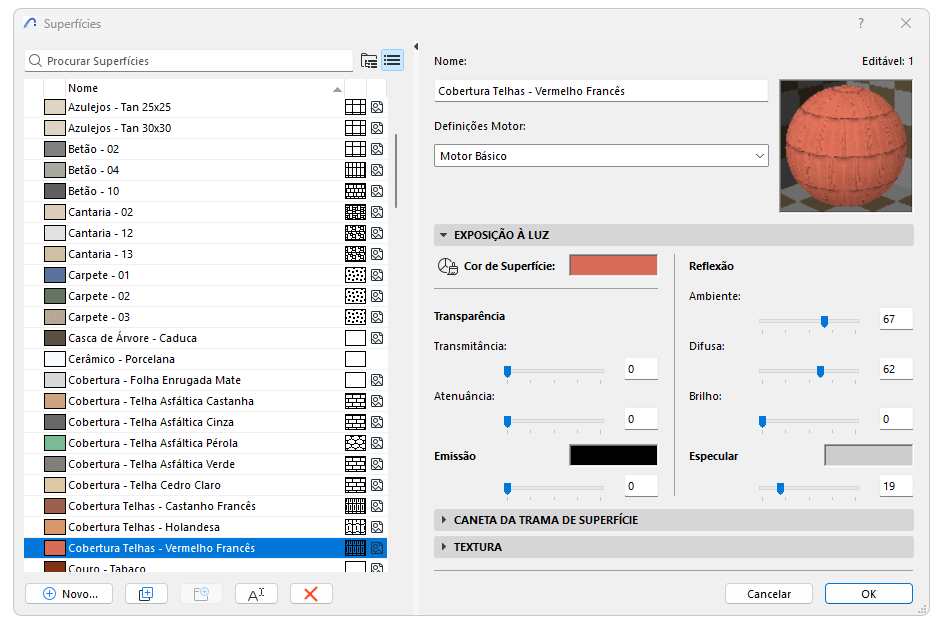The height and width of the screenshot is (626, 942).
Task: Open texture icon next to Betão - 10
Action: 376,191
